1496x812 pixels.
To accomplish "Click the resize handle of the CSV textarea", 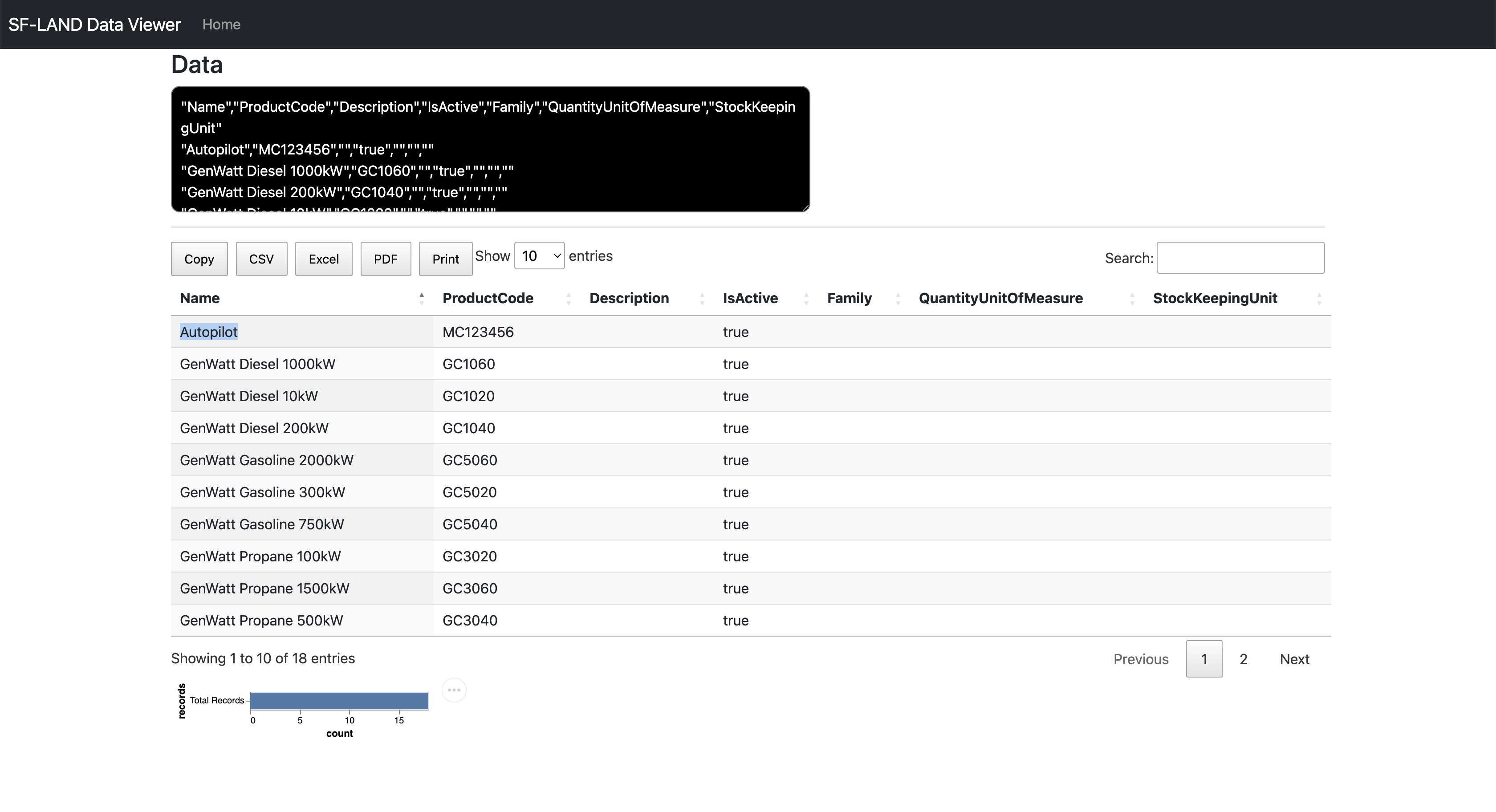I will [805, 207].
